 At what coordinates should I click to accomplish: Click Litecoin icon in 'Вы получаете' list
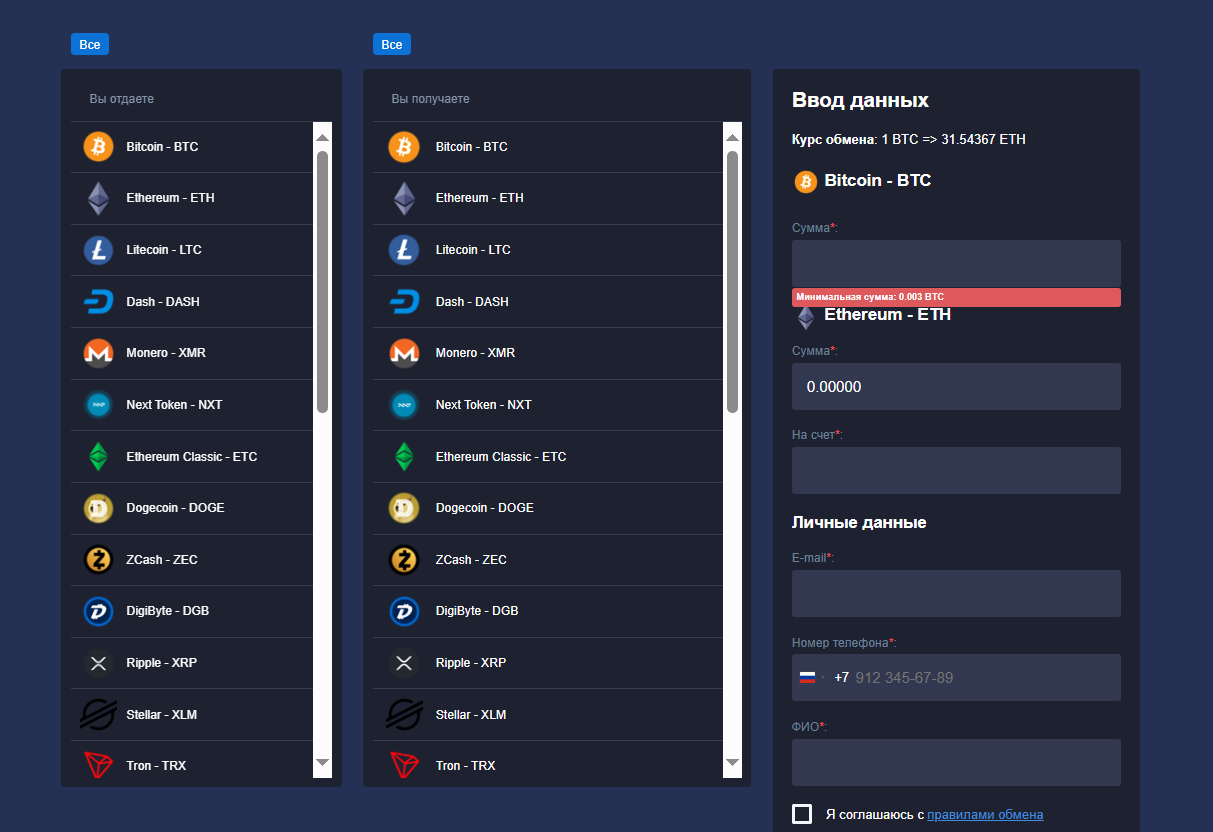[404, 250]
